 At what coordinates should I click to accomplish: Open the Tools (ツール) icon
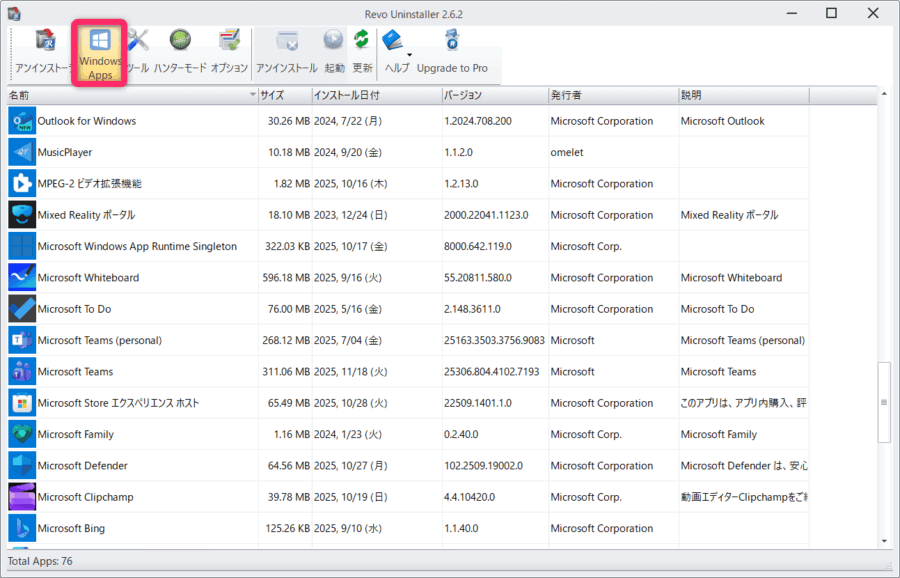coord(138,40)
